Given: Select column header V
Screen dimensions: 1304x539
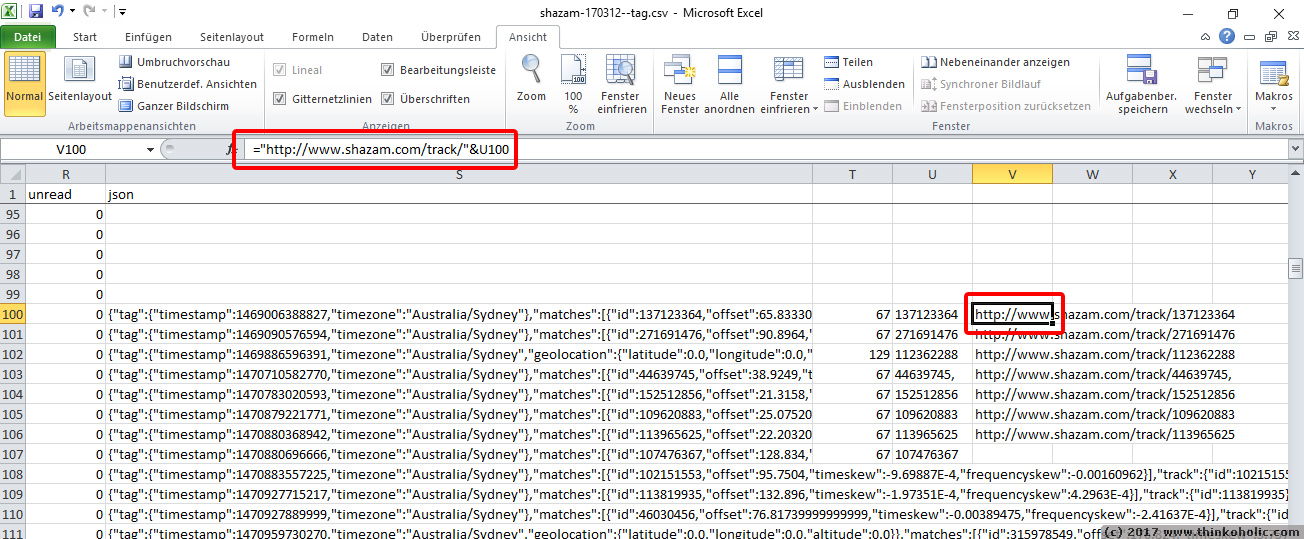Looking at the screenshot, I should [x=1012, y=174].
